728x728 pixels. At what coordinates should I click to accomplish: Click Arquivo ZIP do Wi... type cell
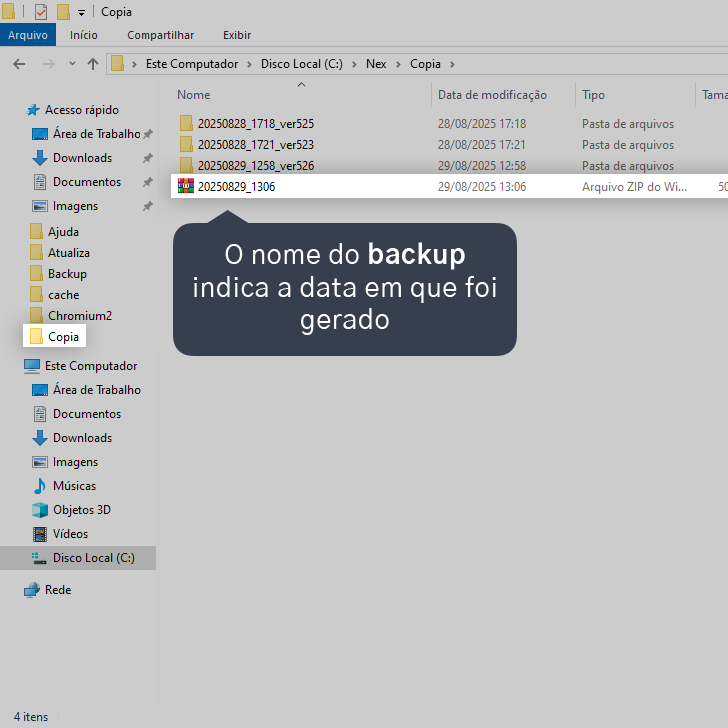click(634, 187)
